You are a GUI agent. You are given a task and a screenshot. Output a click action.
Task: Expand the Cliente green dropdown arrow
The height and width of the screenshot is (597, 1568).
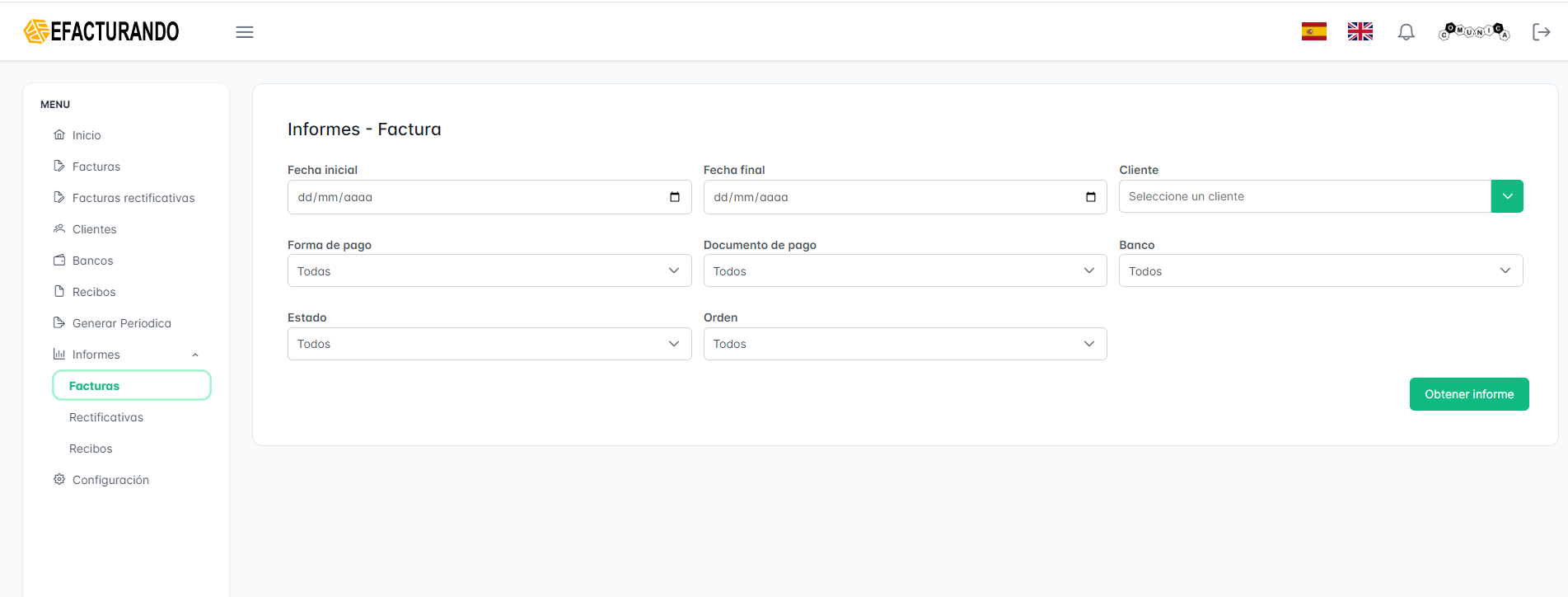[x=1506, y=196]
